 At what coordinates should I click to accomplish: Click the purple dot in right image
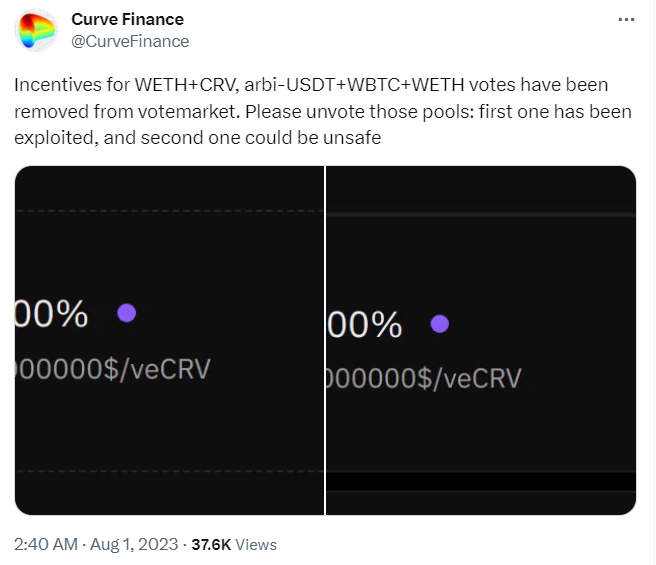pos(439,324)
